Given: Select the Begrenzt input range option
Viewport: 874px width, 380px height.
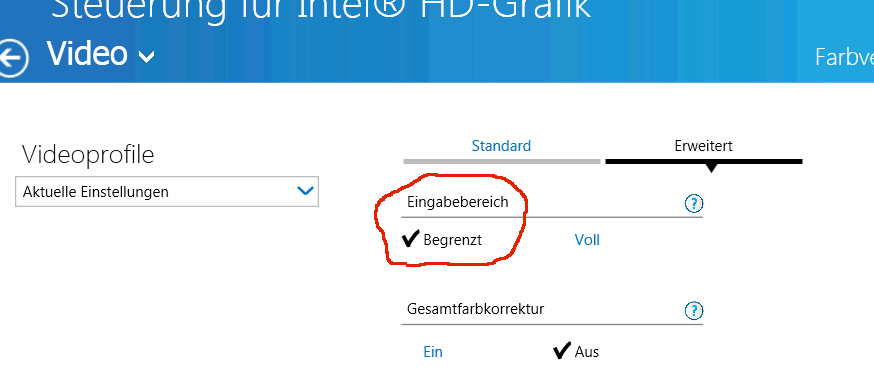Looking at the screenshot, I should click(x=453, y=240).
